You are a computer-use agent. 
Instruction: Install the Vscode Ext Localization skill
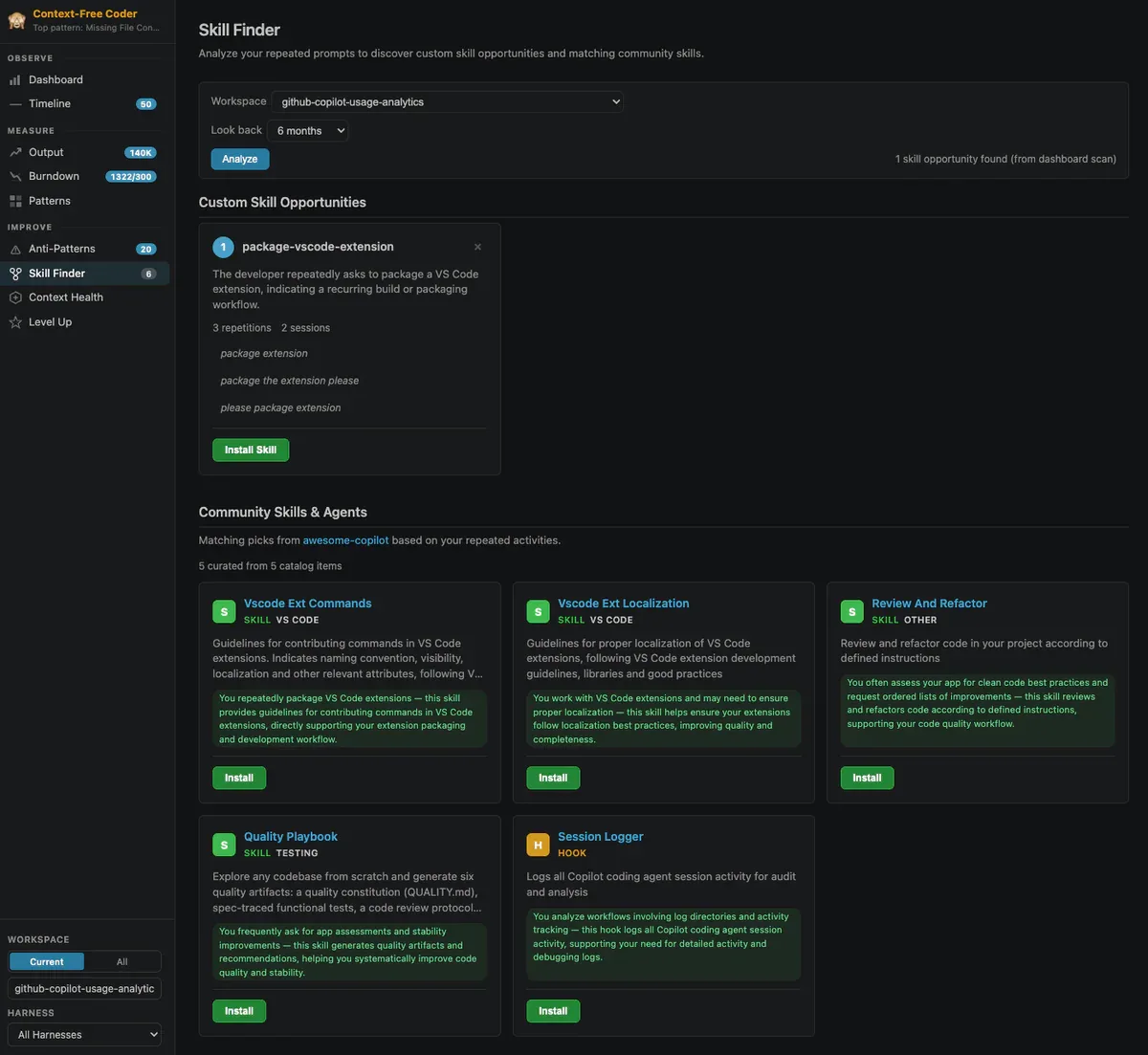click(553, 779)
